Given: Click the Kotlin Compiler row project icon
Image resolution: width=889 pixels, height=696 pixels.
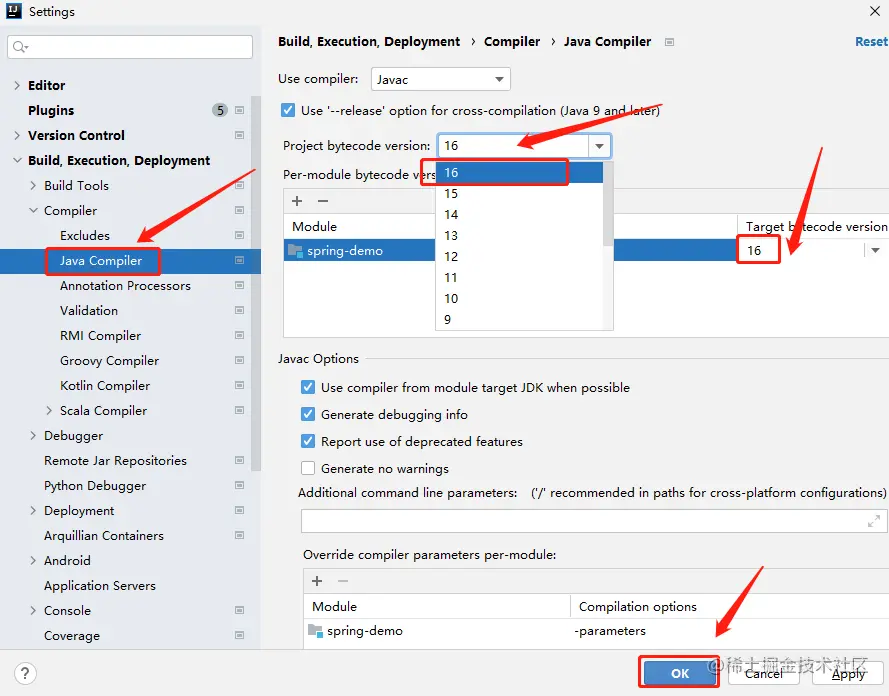Looking at the screenshot, I should [x=239, y=385].
